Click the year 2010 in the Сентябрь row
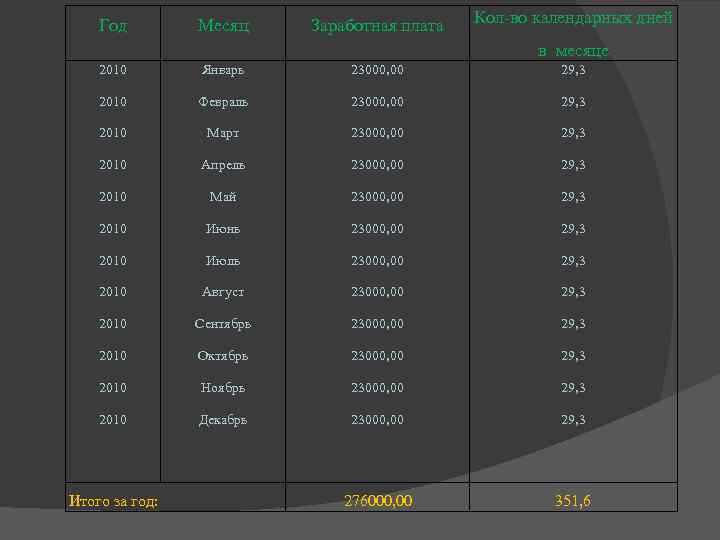This screenshot has width=720, height=540. coord(113,324)
